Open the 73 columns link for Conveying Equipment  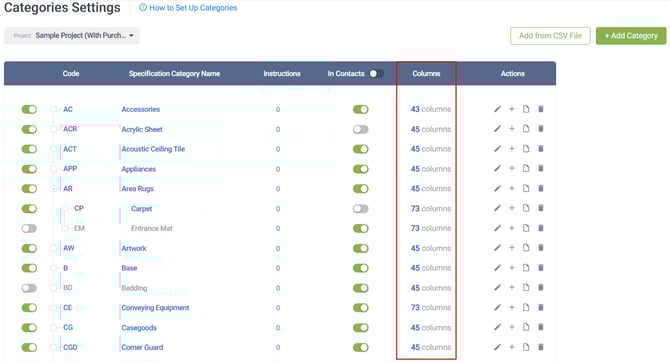(431, 308)
